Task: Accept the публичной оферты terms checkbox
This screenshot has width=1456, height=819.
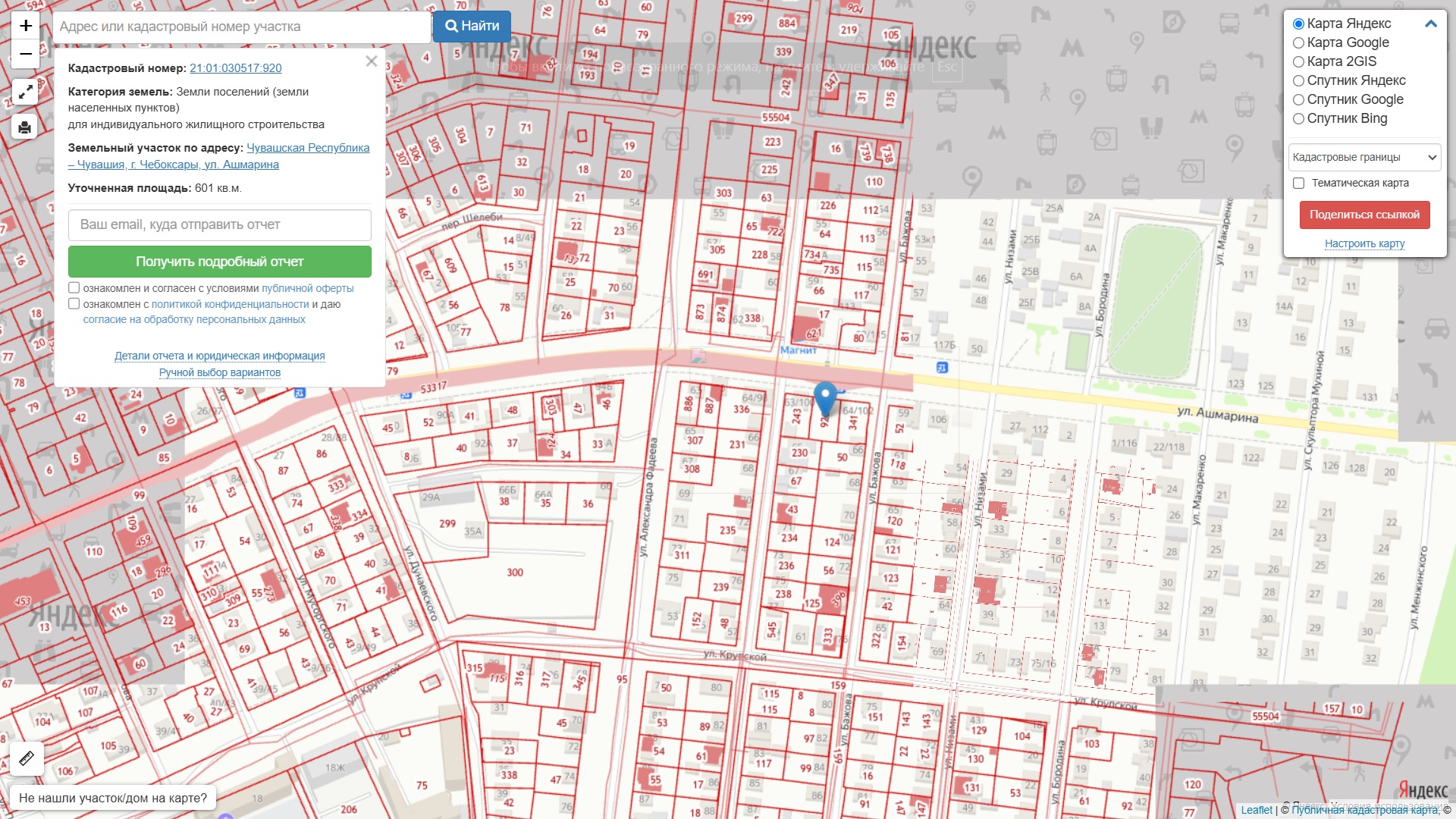Action: click(x=74, y=287)
